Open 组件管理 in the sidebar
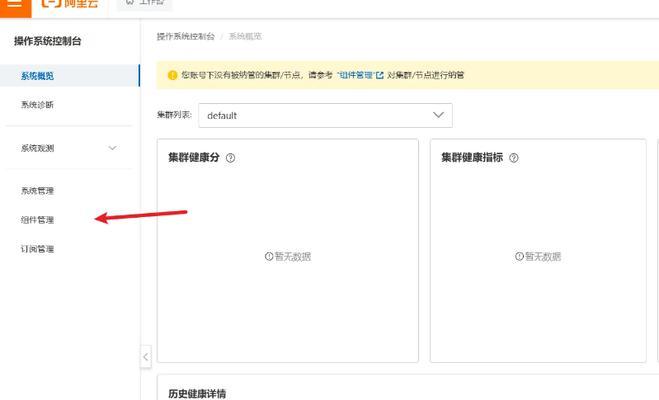Screen dimensions: 659x400 [x=37, y=220]
